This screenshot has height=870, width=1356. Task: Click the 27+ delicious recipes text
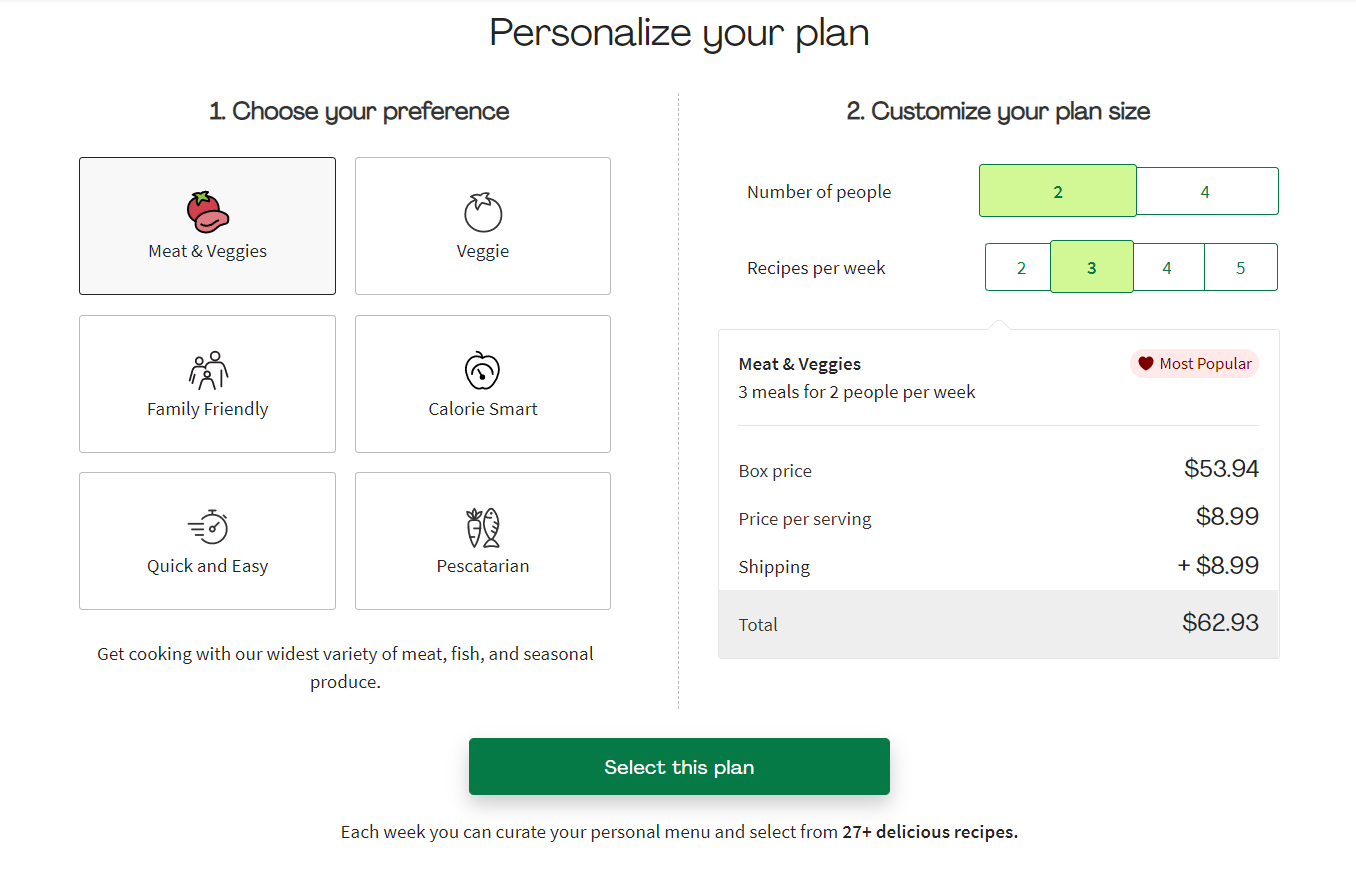(929, 831)
